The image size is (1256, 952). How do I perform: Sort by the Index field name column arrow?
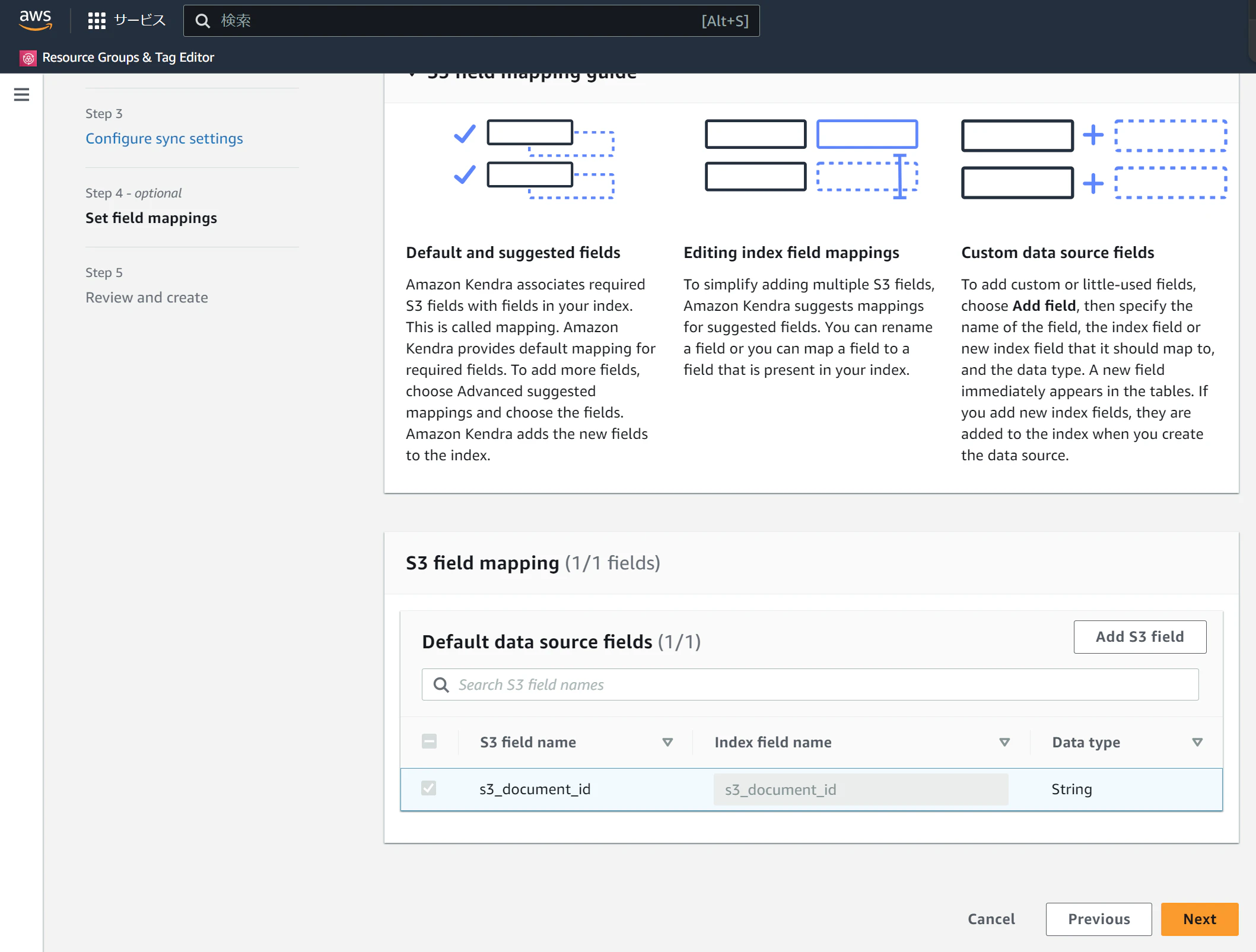coord(1004,743)
